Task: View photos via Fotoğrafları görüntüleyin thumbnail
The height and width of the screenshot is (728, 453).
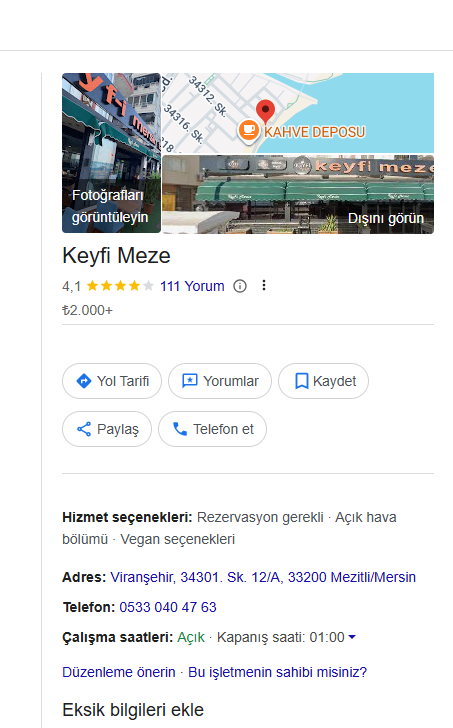Action: (111, 153)
